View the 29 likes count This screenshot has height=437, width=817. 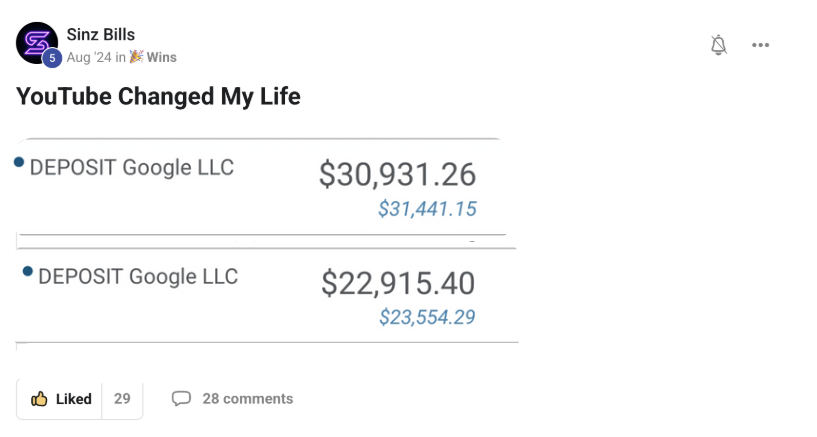pos(122,399)
